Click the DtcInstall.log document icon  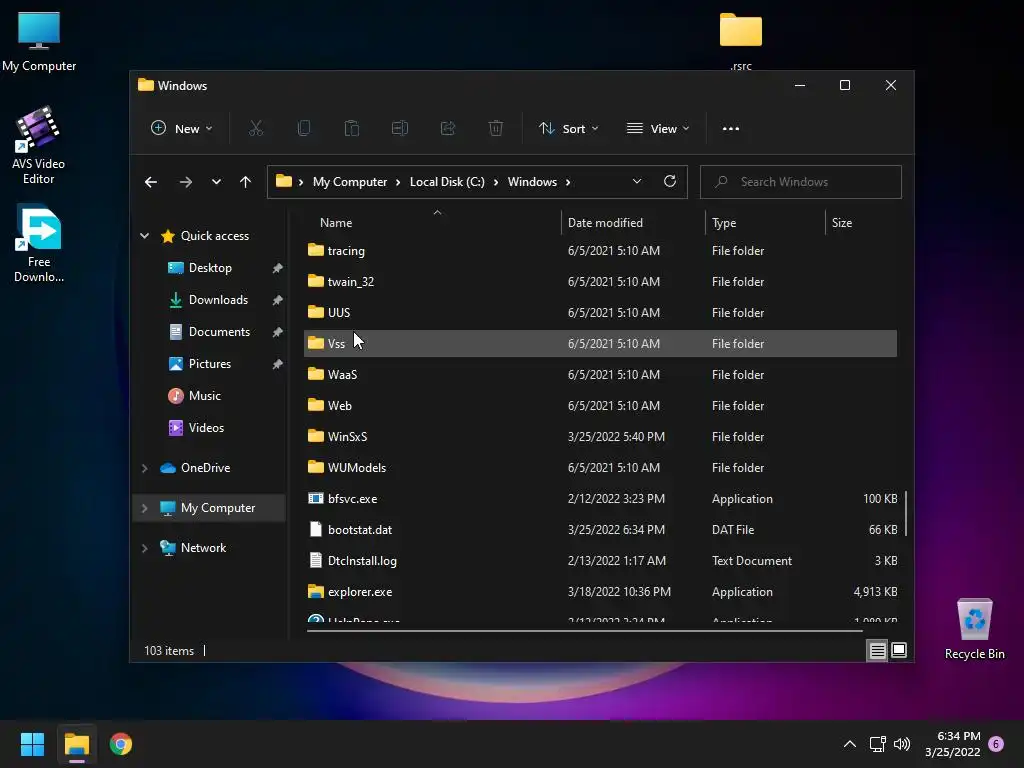[x=316, y=560]
